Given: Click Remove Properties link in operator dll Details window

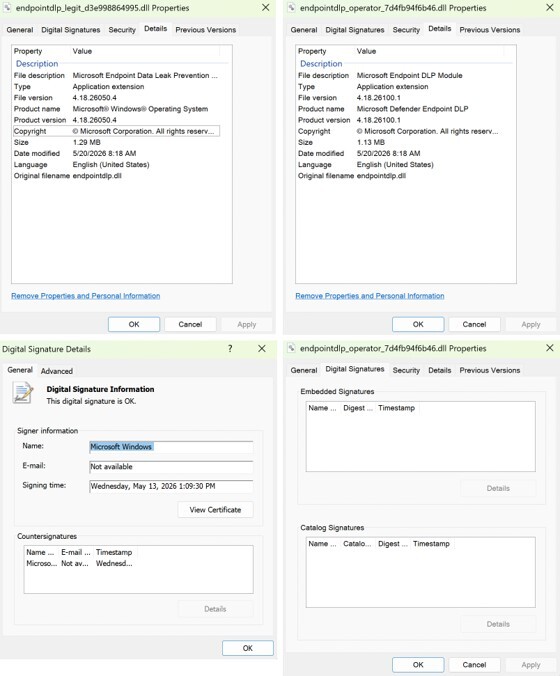Looking at the screenshot, I should (370, 296).
